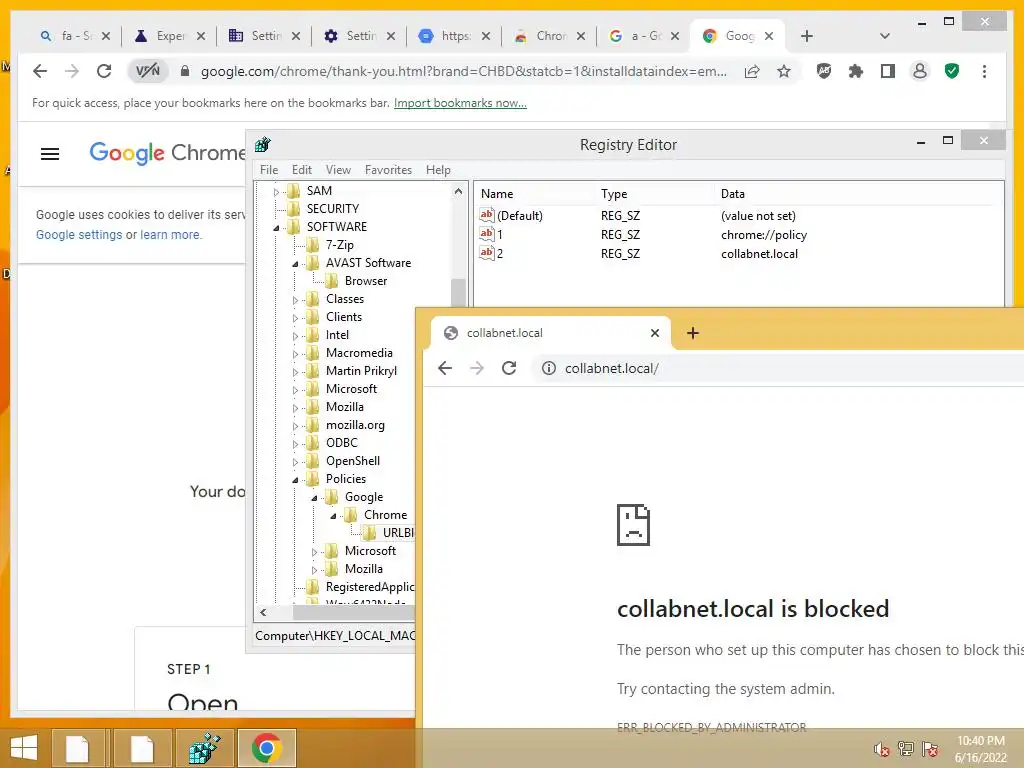Open Chrome taskbar icon
This screenshot has width=1024, height=768.
(x=266, y=748)
